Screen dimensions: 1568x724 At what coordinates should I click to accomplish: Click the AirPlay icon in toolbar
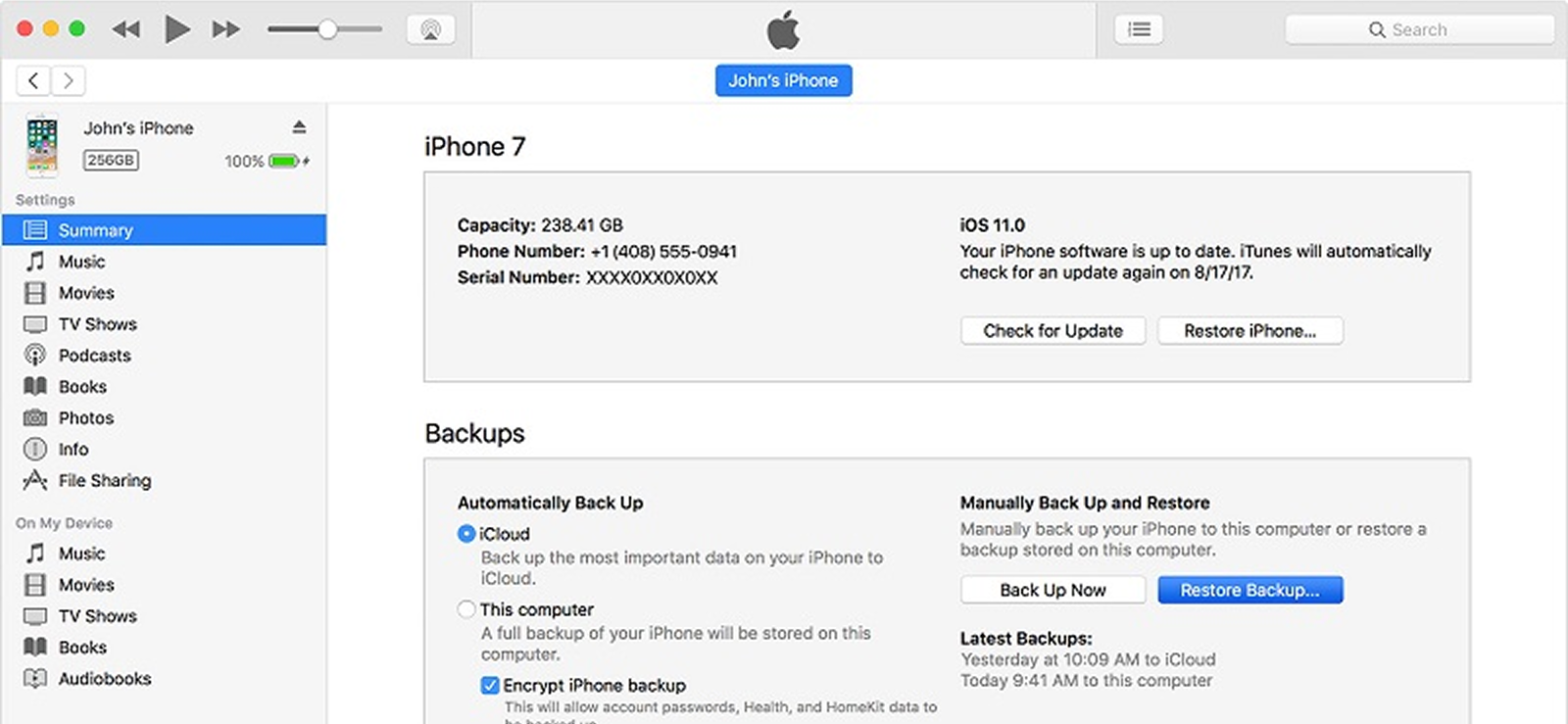tap(430, 29)
